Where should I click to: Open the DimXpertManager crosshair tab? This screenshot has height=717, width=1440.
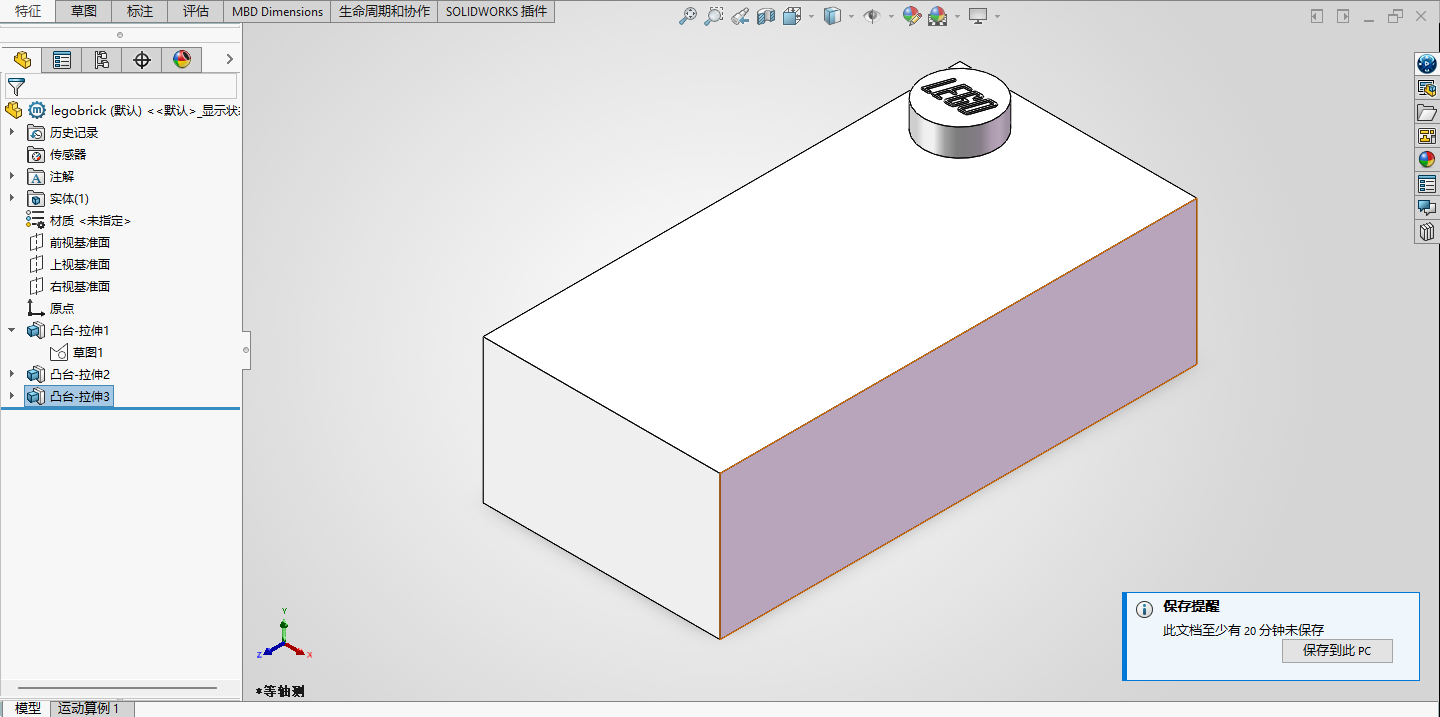(x=142, y=60)
